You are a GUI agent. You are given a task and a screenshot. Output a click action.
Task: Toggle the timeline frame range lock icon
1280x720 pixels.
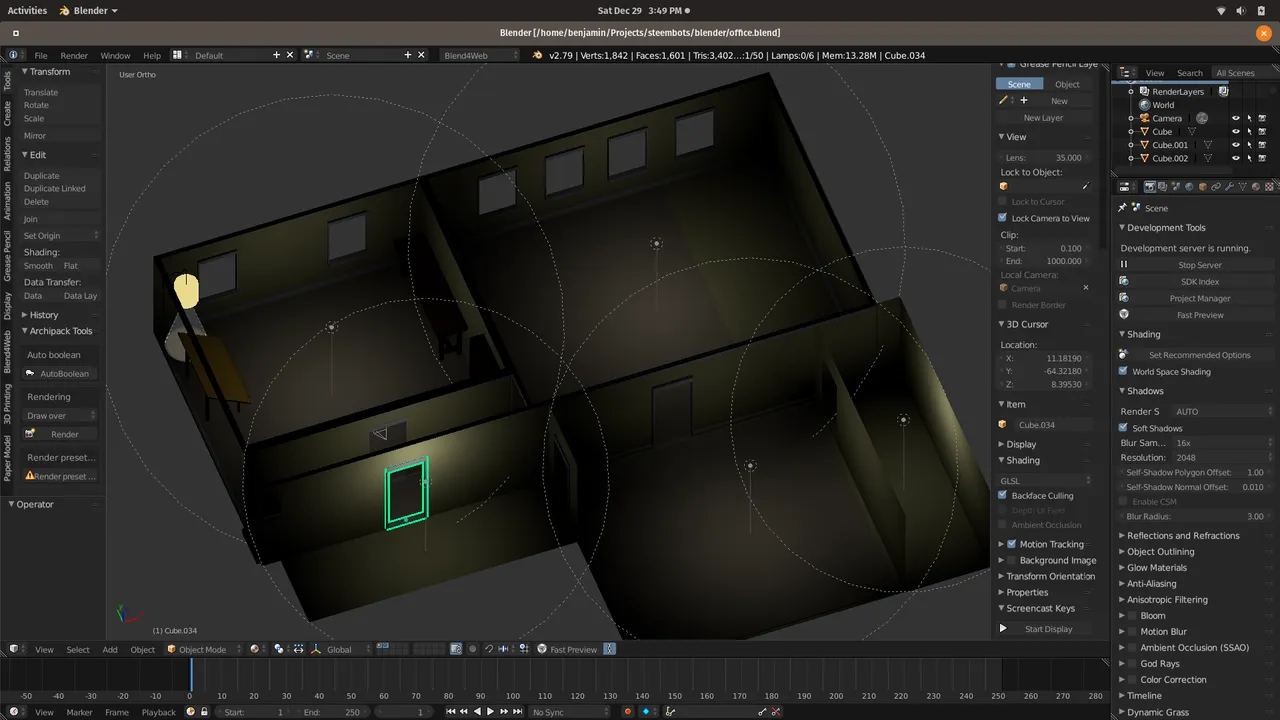tap(204, 712)
